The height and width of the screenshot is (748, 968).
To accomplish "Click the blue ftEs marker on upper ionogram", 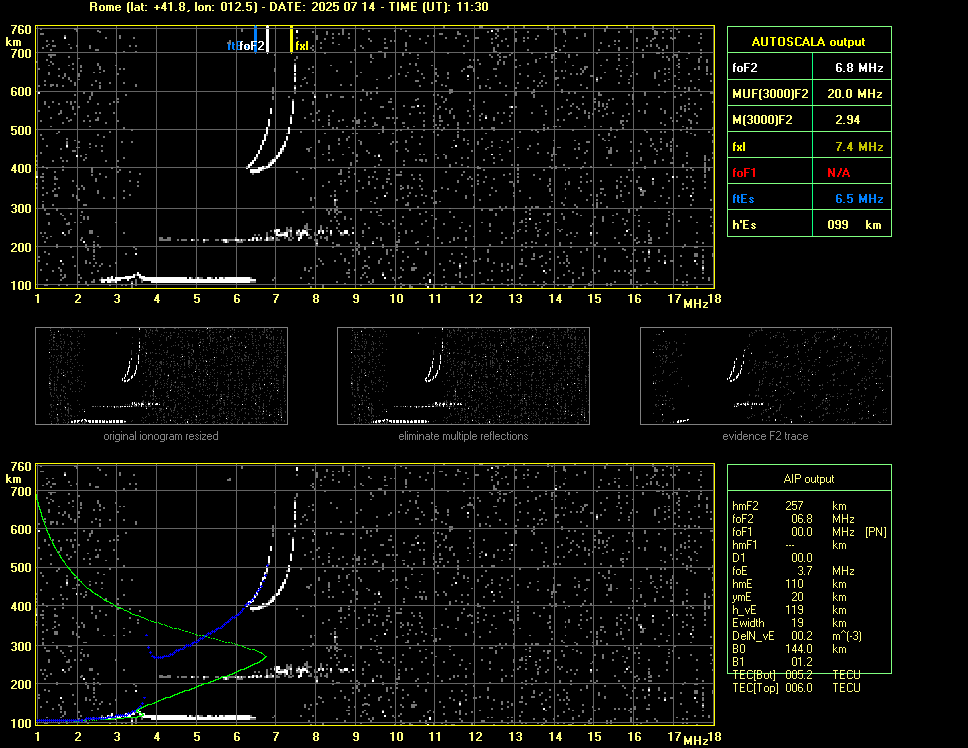I will pos(255,39).
